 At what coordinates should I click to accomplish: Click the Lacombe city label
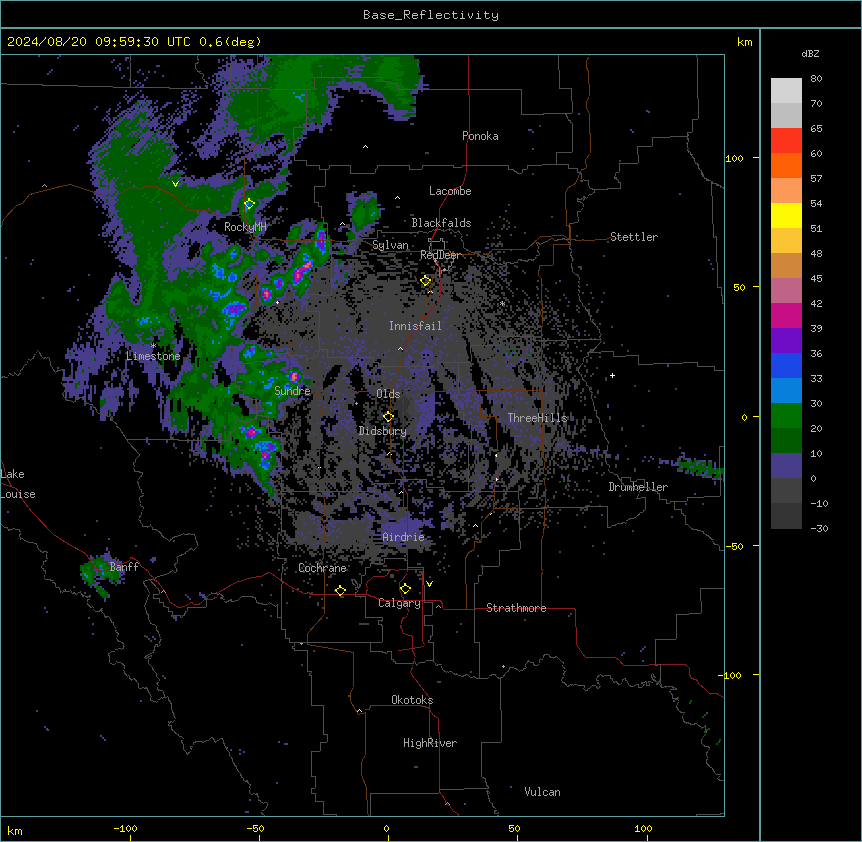click(x=450, y=191)
